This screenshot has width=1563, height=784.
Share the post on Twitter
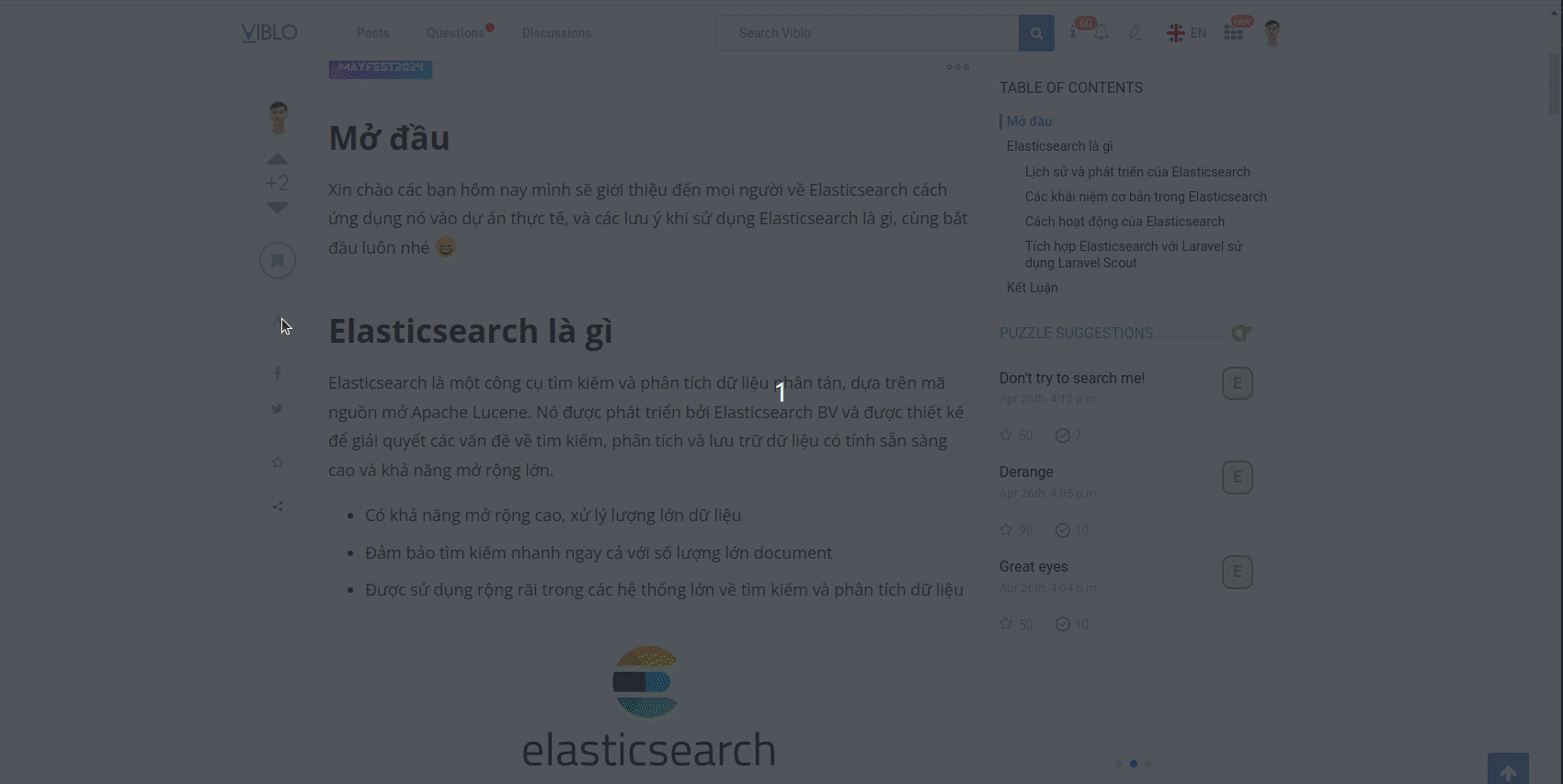click(x=278, y=409)
